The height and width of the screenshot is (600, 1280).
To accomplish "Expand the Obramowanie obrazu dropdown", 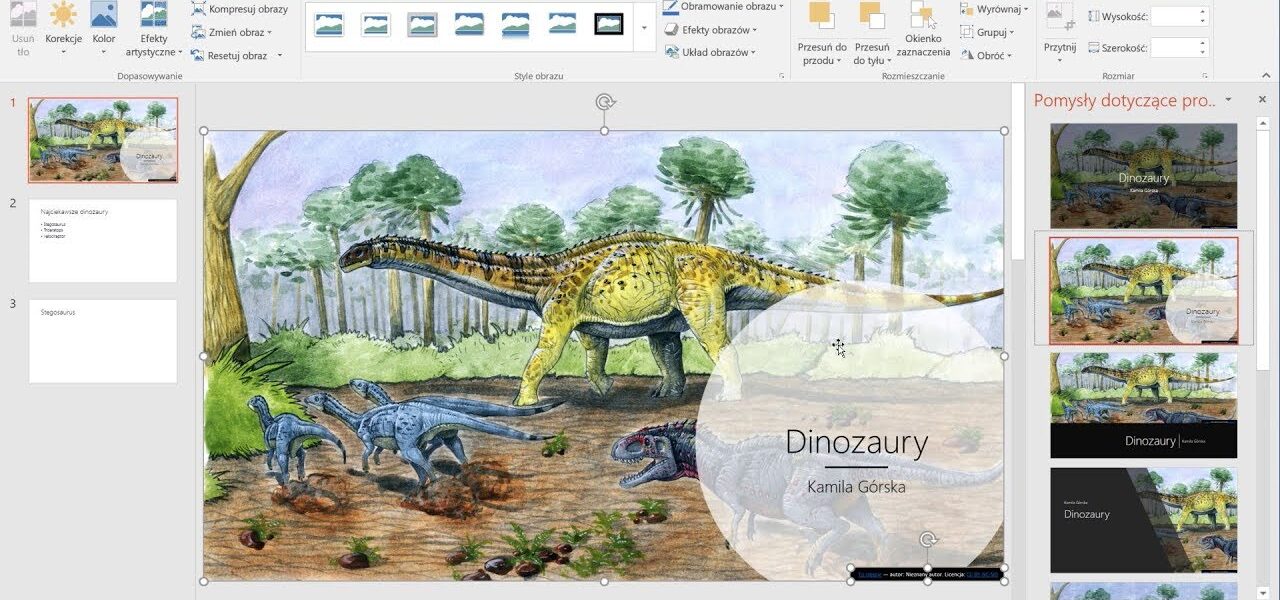I will pyautogui.click(x=781, y=7).
